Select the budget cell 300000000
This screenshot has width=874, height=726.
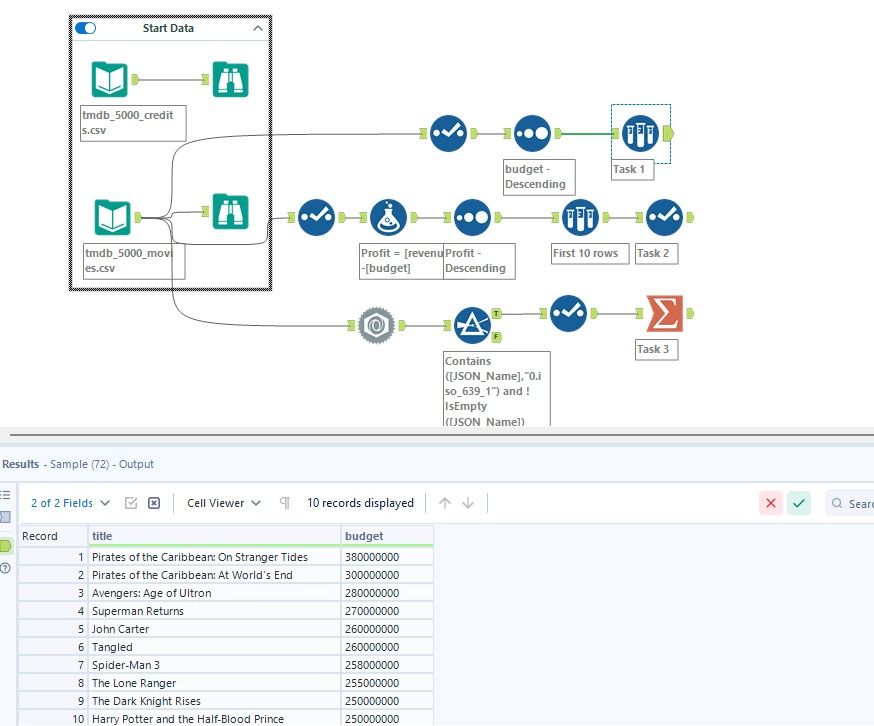click(387, 575)
